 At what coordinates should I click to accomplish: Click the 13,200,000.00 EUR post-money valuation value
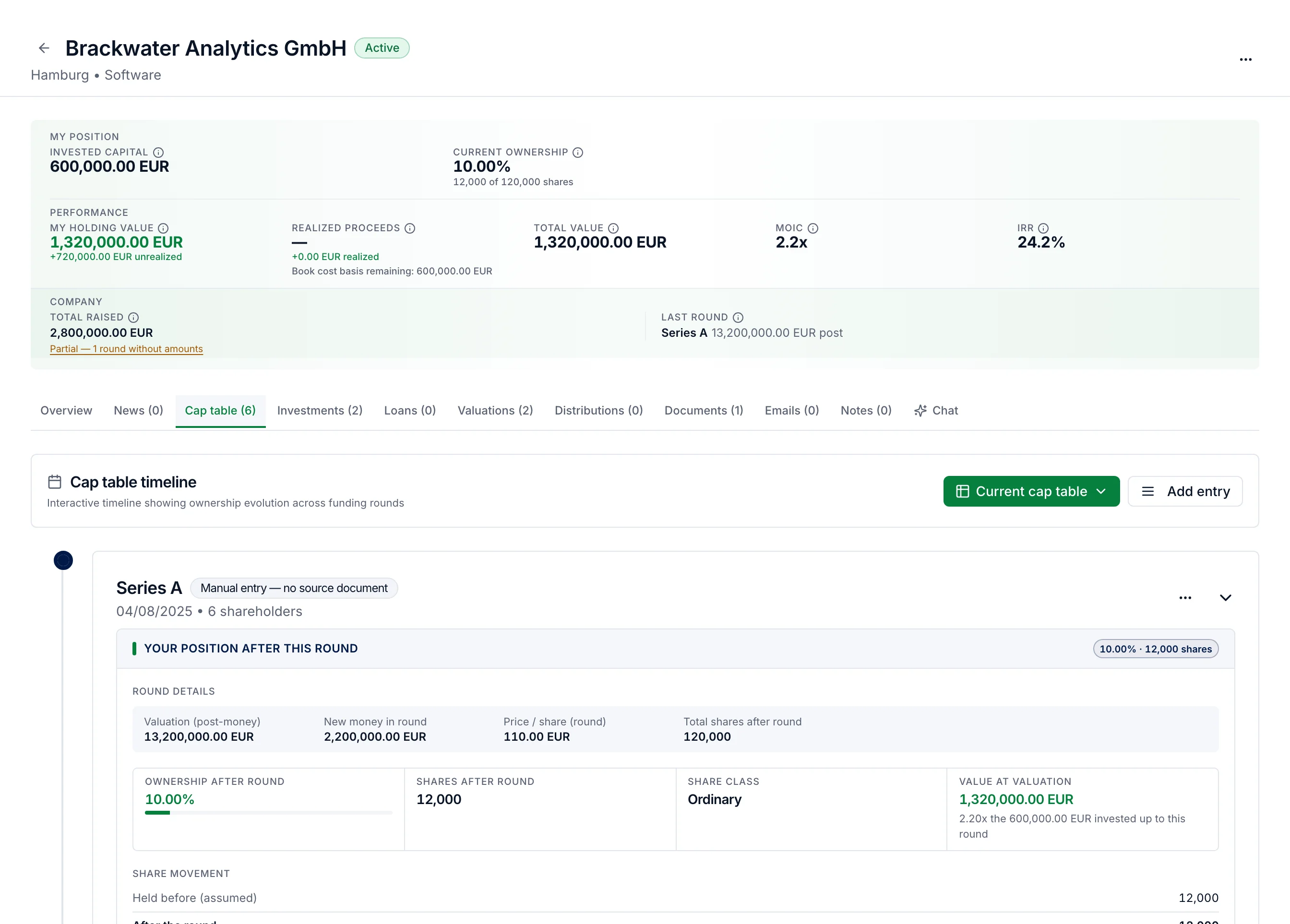[x=199, y=736]
